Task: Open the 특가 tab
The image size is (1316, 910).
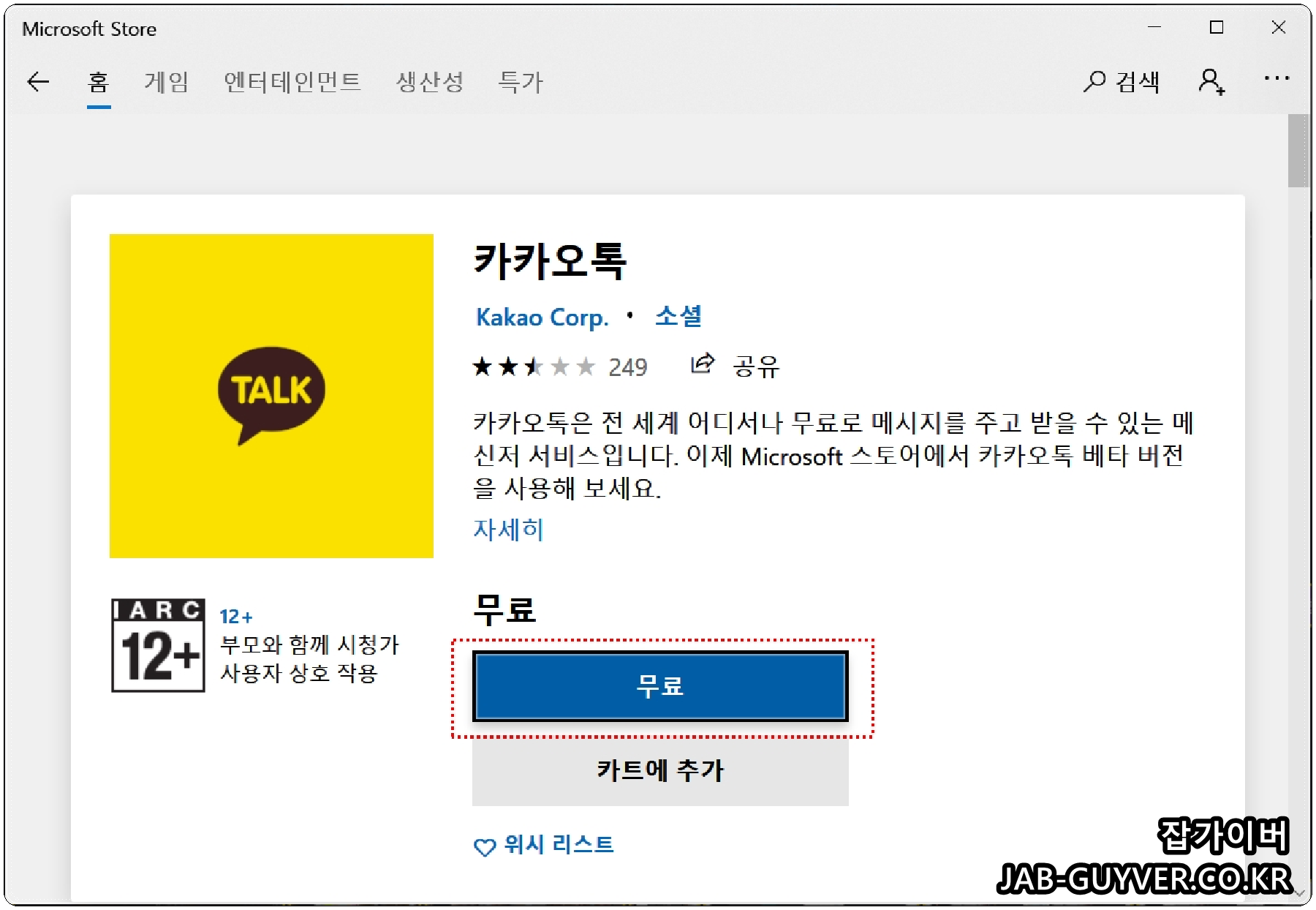Action: [521, 81]
